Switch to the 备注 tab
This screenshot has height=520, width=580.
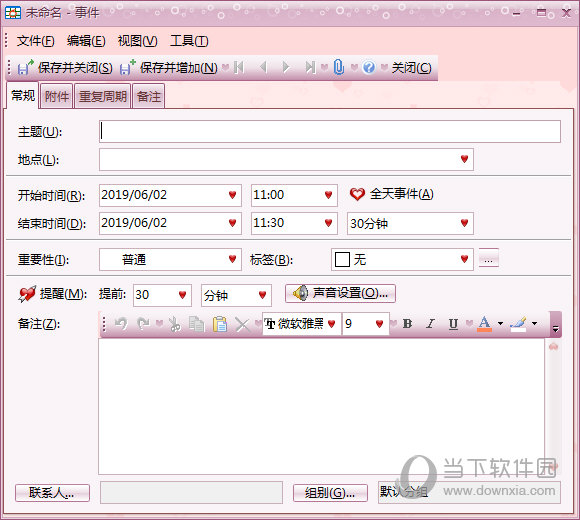[149, 97]
